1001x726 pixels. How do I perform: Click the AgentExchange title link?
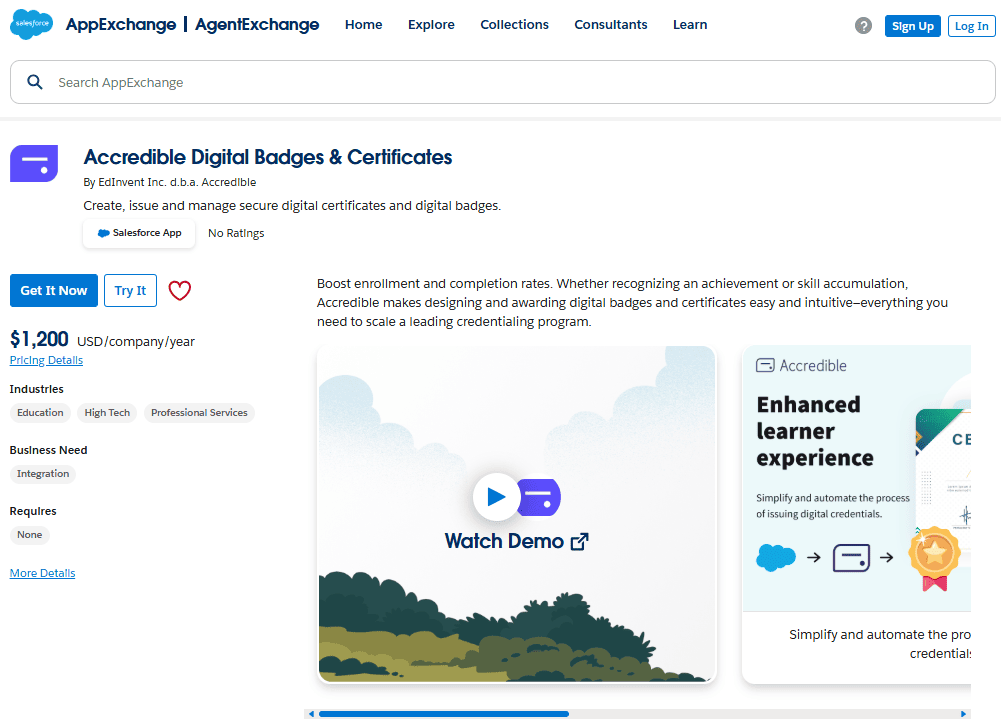click(x=257, y=24)
